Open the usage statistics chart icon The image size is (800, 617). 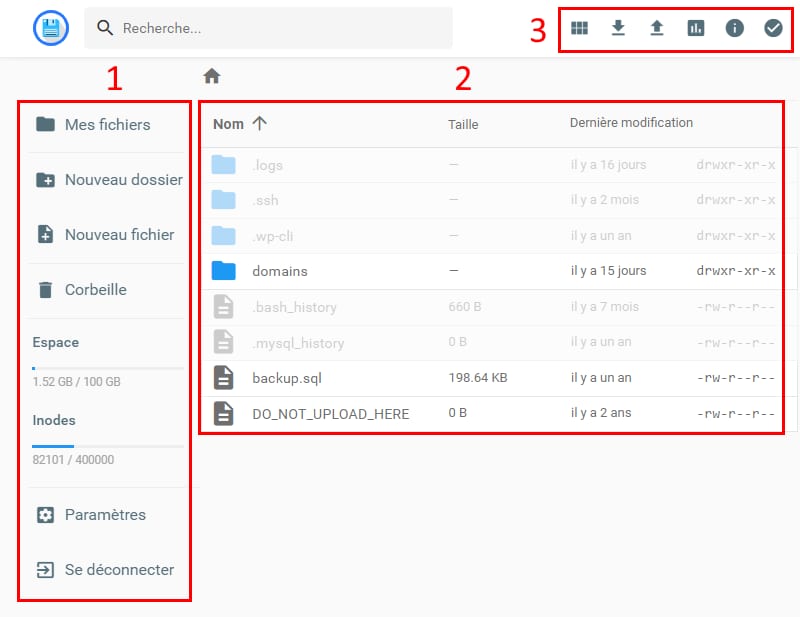pos(696,28)
